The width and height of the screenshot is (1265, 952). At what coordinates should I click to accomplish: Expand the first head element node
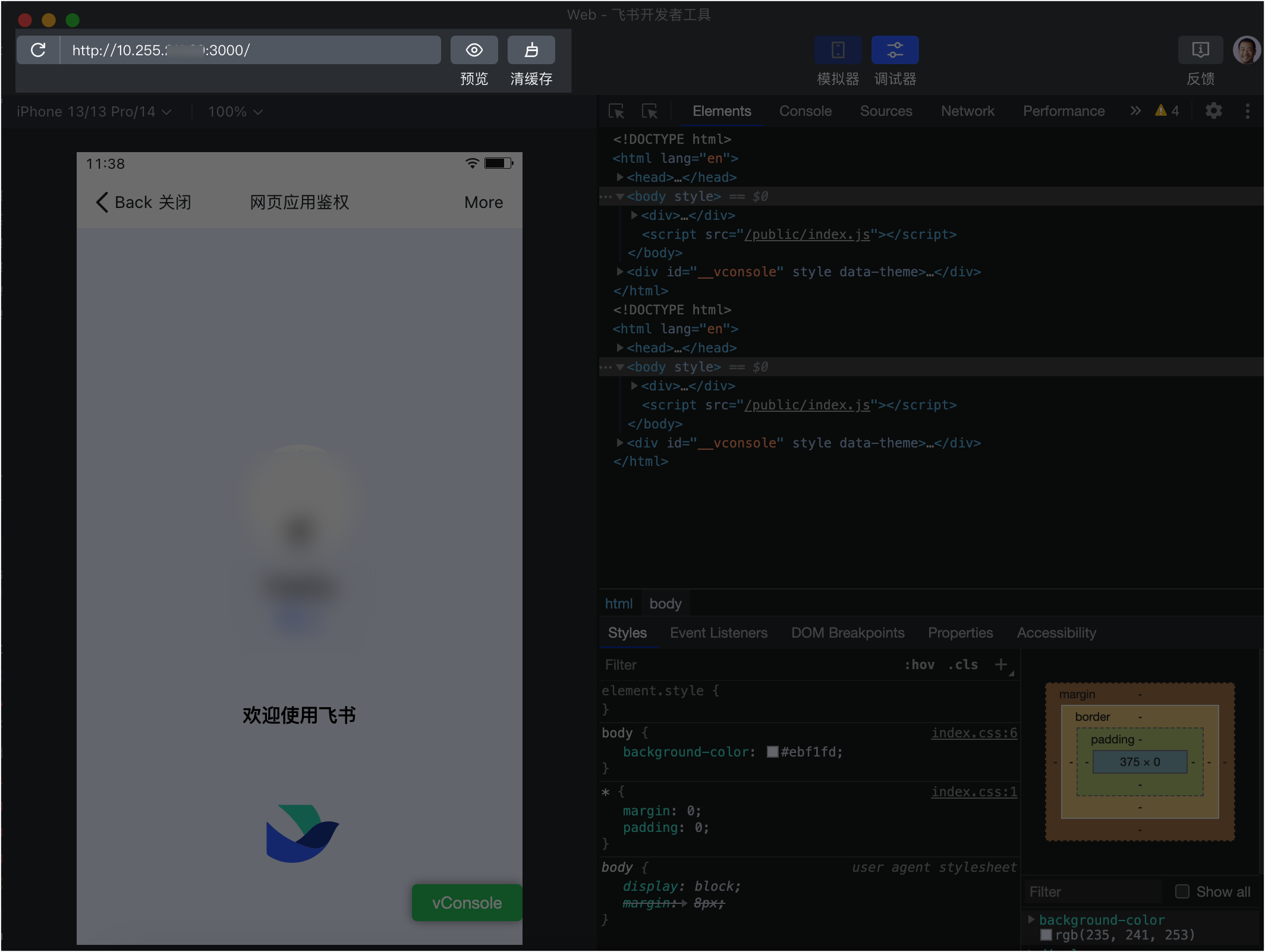(620, 177)
